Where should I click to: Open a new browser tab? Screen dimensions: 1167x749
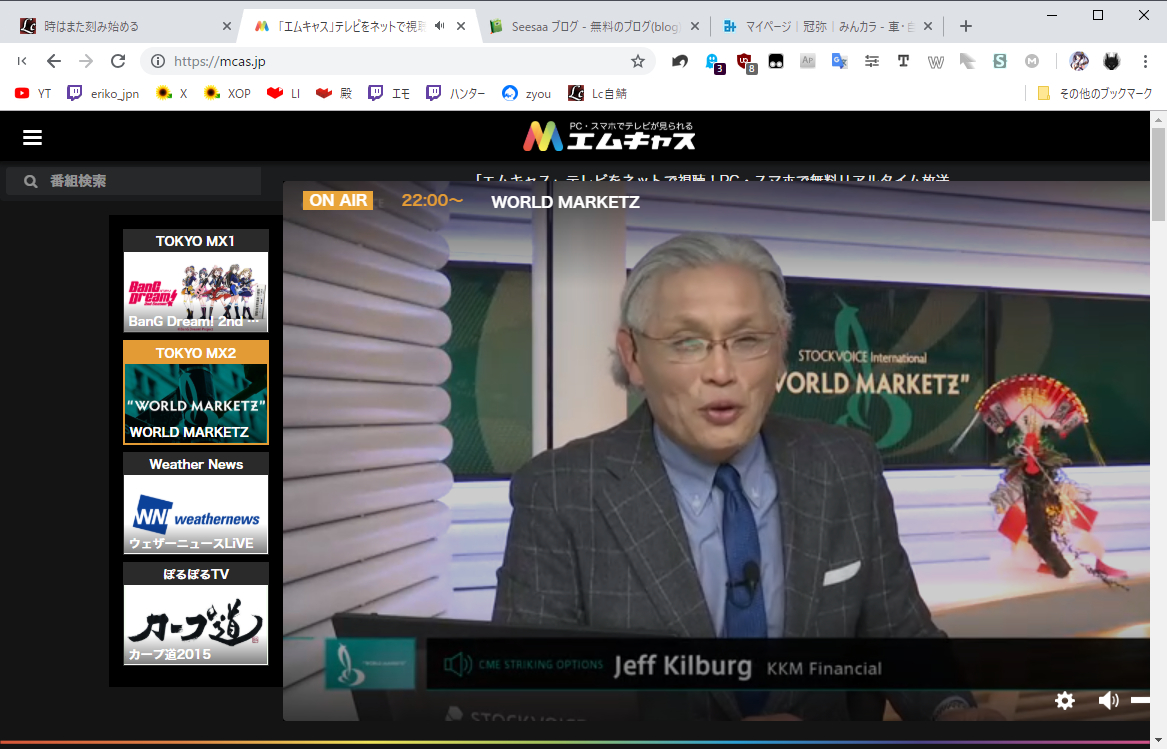click(966, 26)
